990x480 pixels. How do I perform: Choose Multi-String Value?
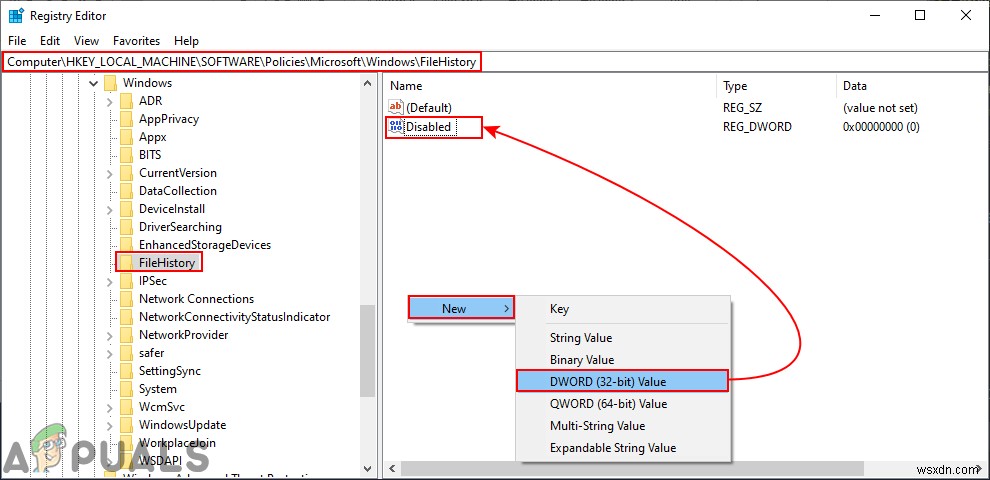point(623,426)
